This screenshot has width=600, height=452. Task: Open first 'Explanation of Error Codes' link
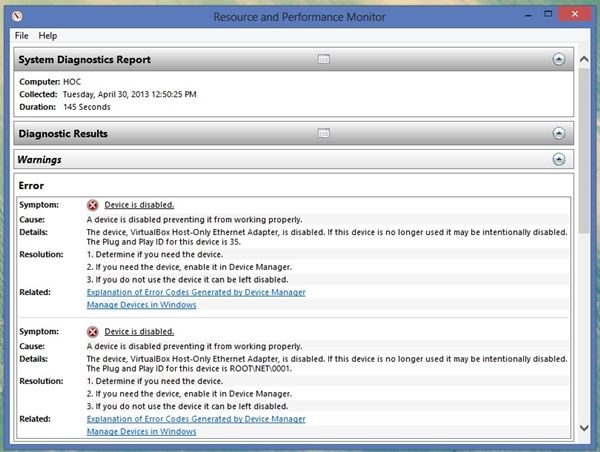coord(196,292)
